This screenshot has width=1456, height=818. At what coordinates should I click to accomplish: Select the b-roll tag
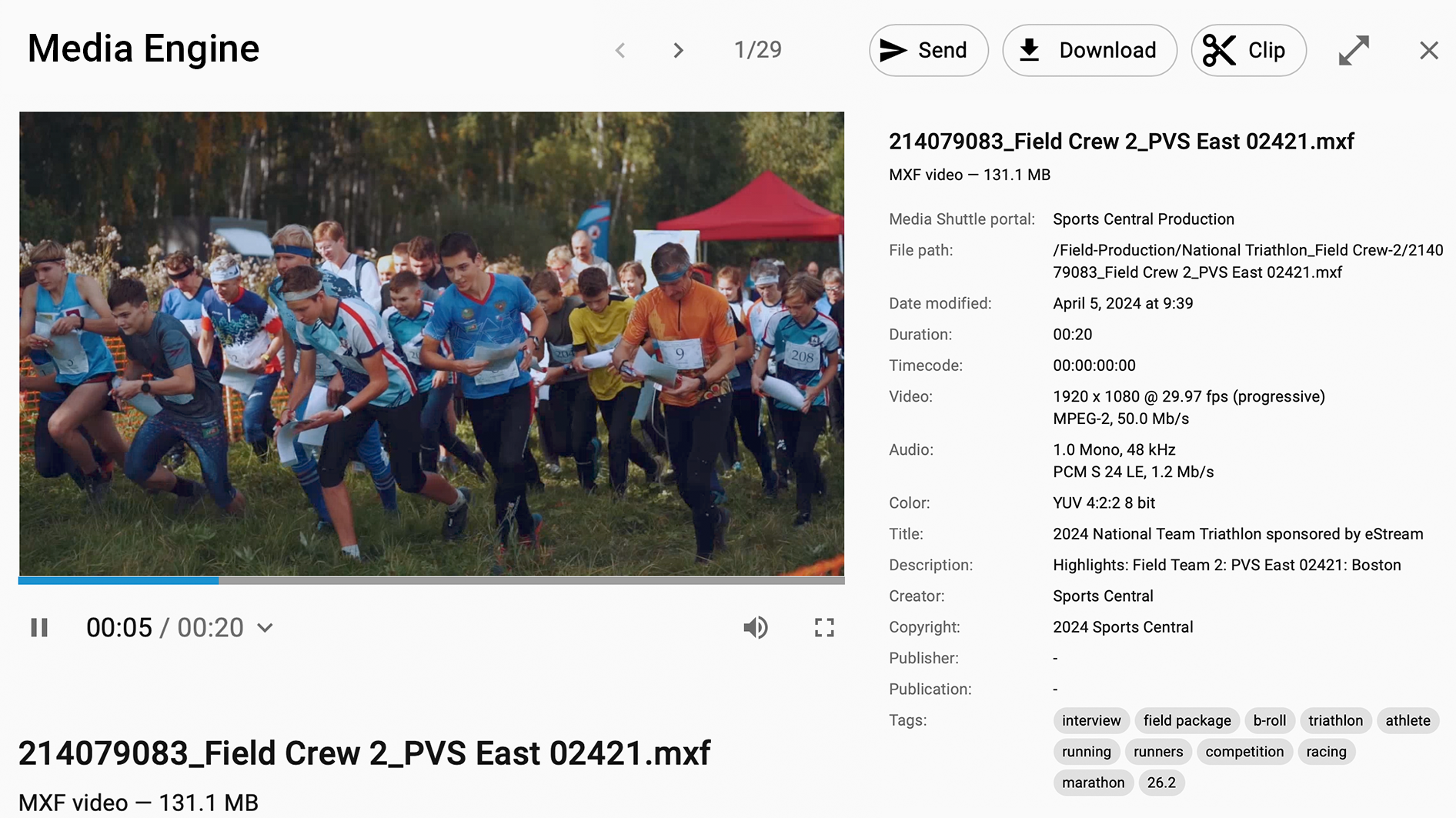[1269, 720]
